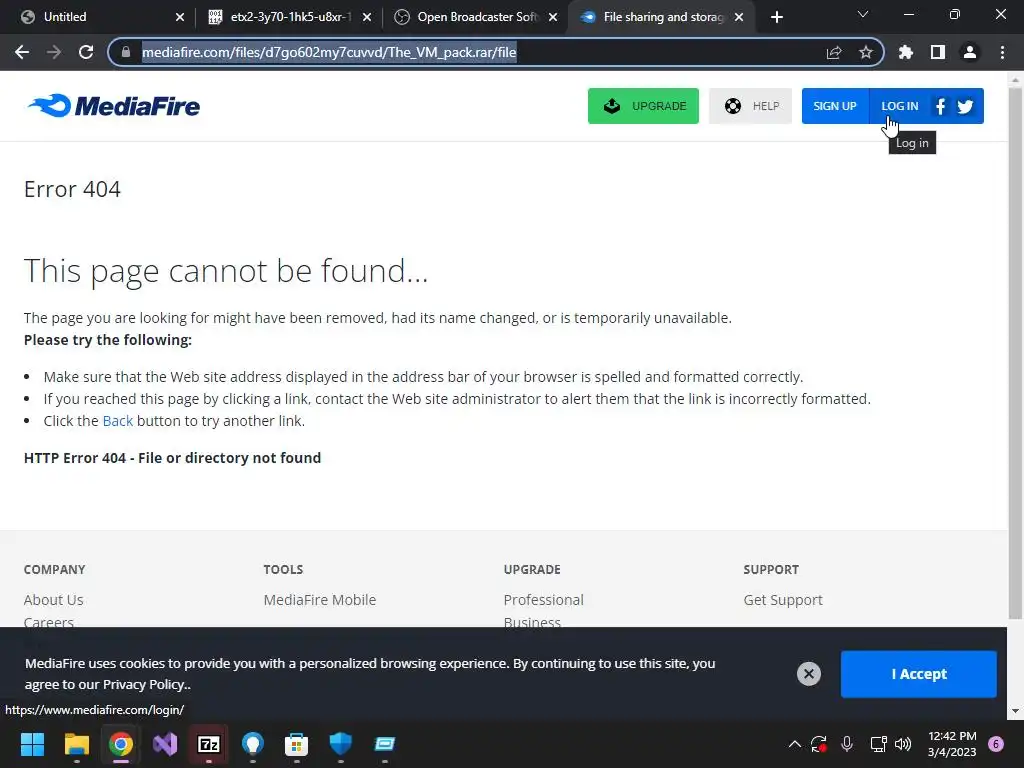Click the green UPGRADE button

click(643, 106)
